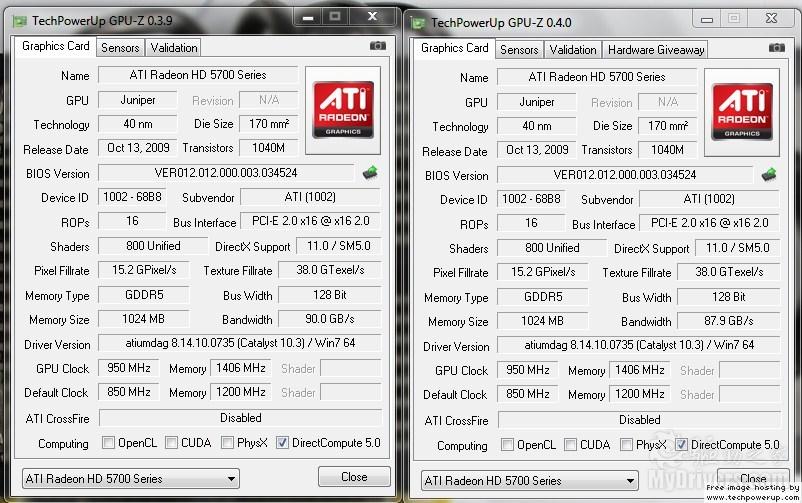Click the Close button in GPU-Z 0.4.0
This screenshot has height=503, width=802.
point(753,478)
